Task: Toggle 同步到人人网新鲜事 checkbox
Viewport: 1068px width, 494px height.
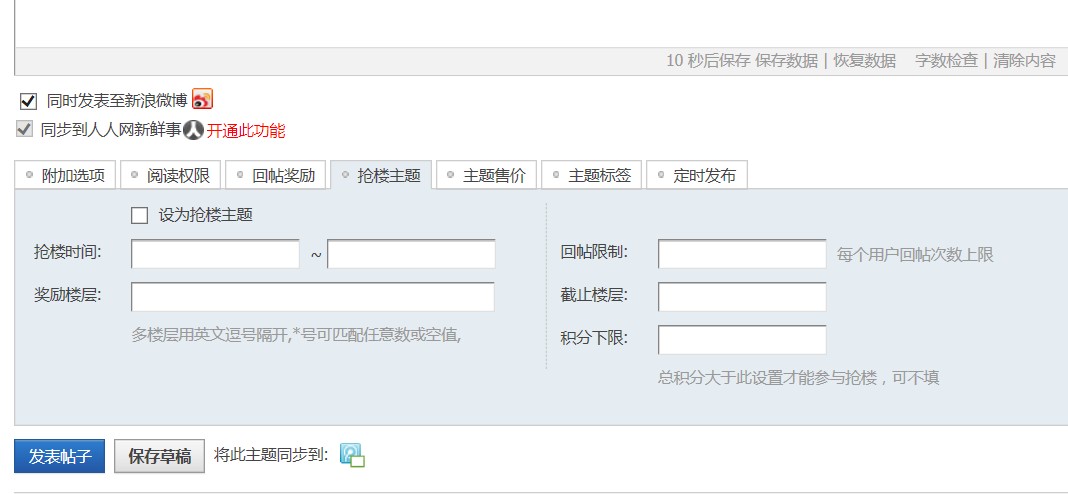Action: [x=25, y=129]
